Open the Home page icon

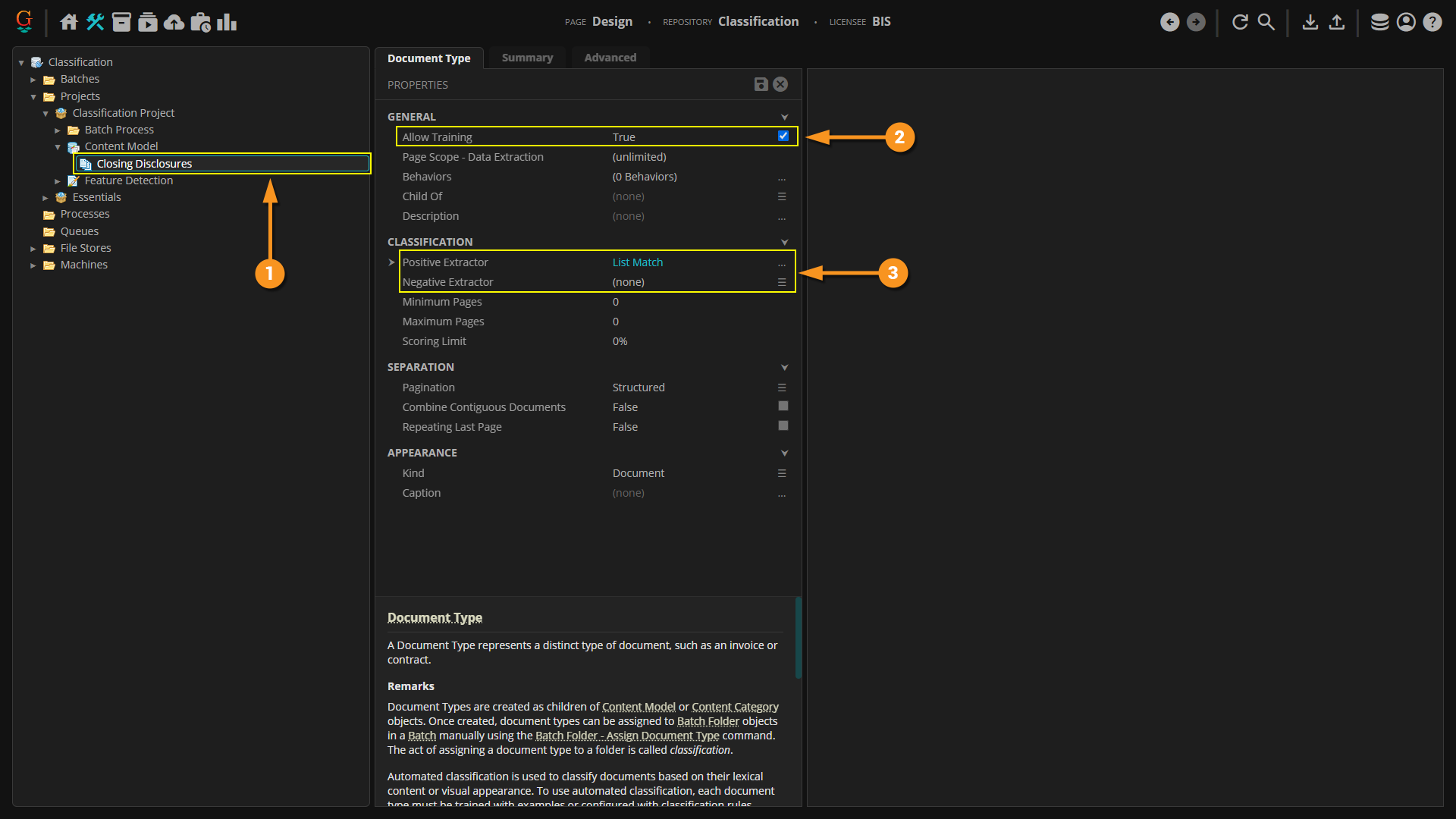69,22
